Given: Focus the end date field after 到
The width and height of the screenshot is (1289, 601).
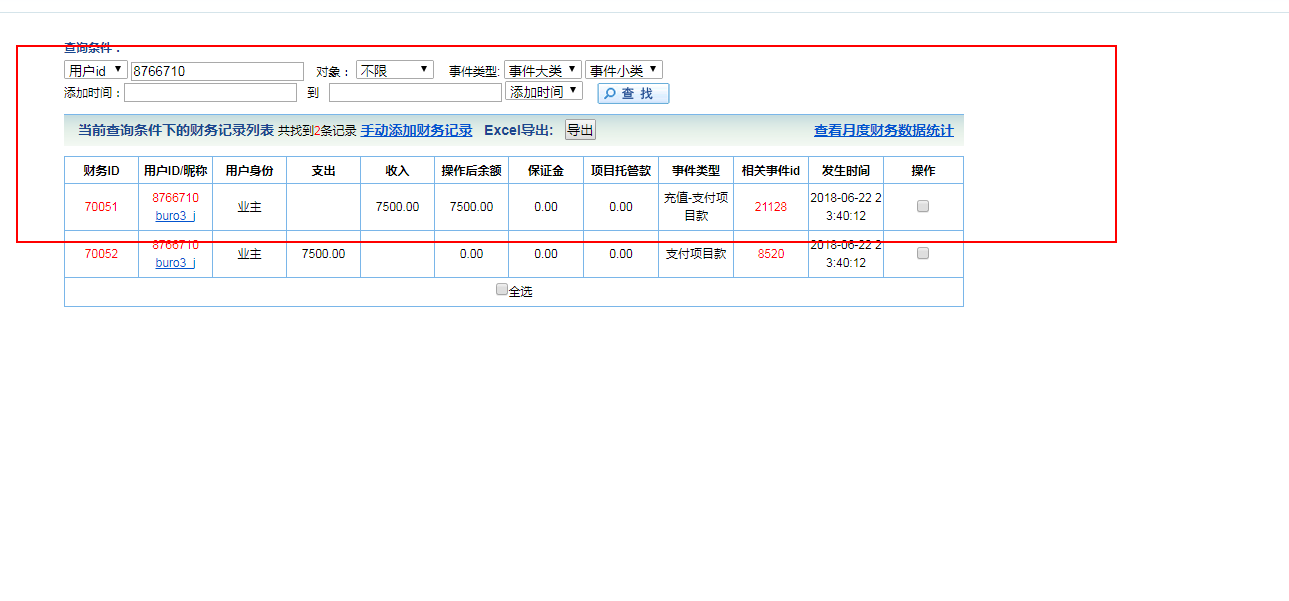Looking at the screenshot, I should click(415, 93).
